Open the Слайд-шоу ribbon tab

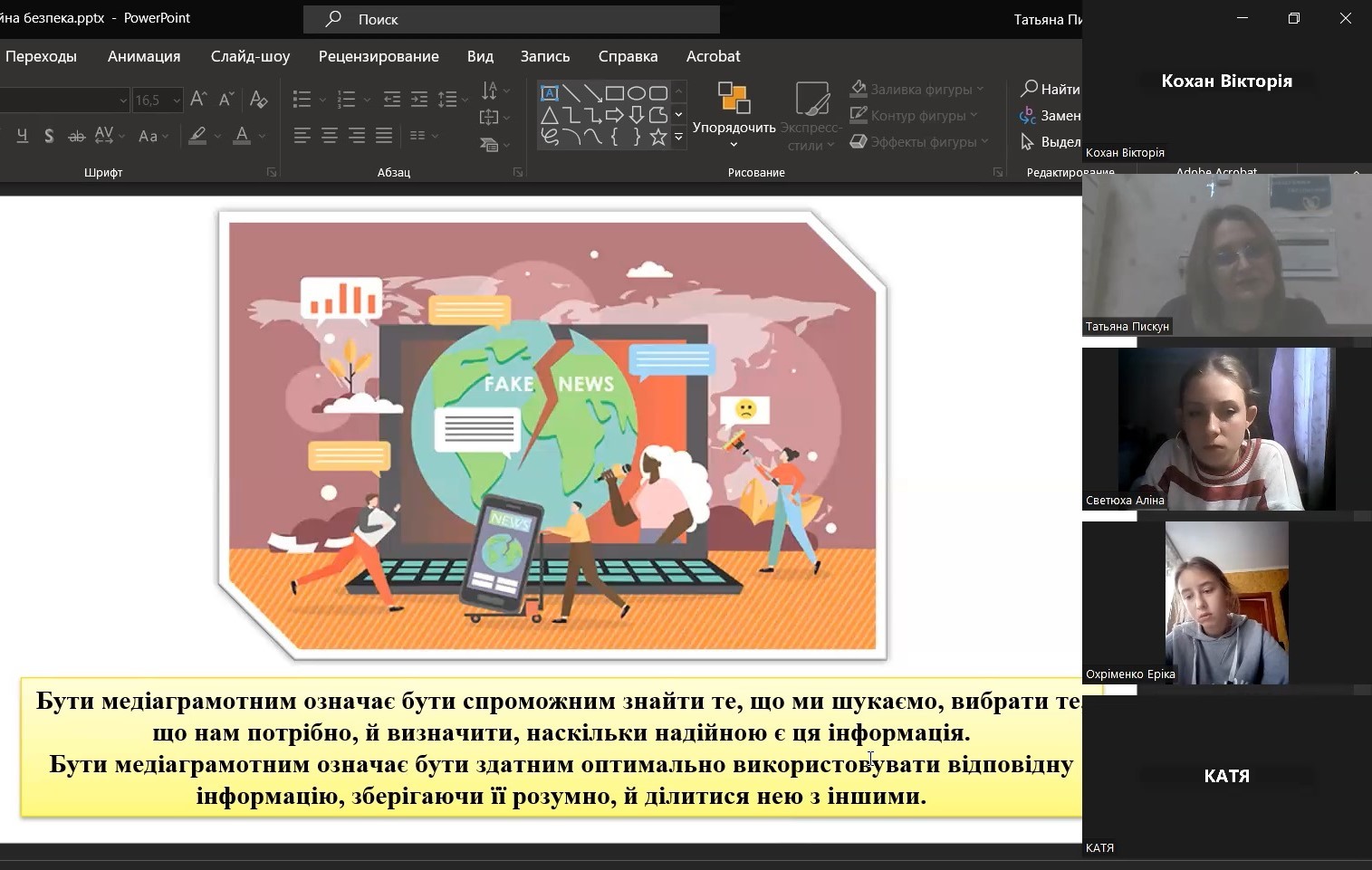tap(250, 56)
